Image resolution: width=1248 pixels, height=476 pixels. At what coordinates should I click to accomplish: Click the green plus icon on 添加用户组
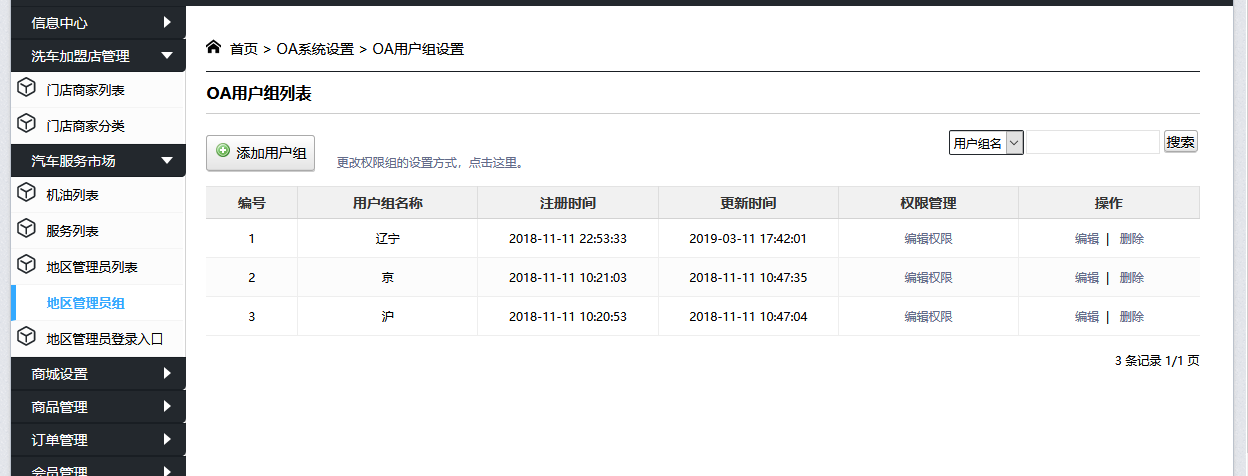pos(223,152)
